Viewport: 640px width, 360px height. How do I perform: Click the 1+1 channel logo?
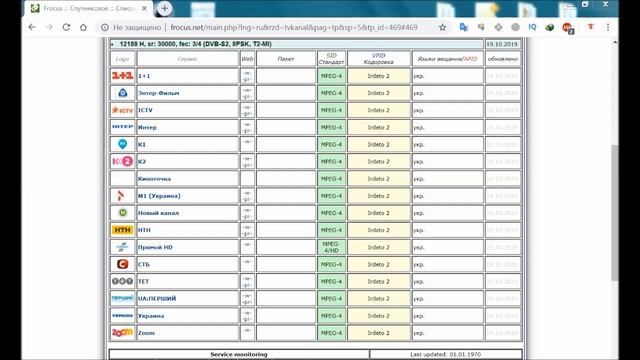coord(122,76)
